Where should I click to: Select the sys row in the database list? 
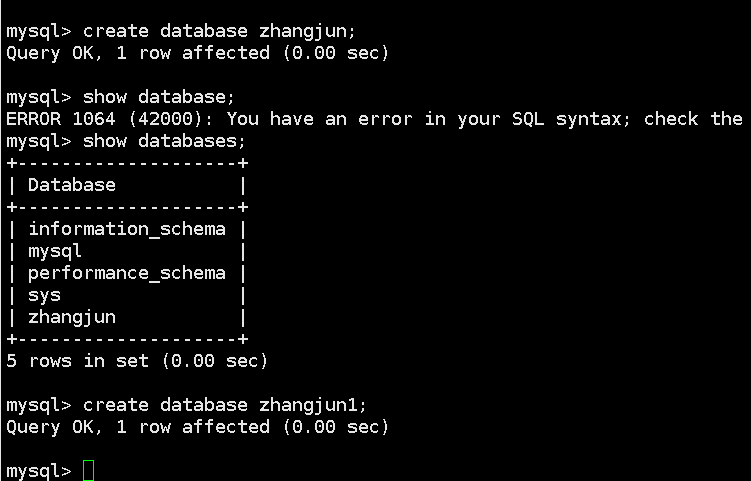[x=44, y=295]
